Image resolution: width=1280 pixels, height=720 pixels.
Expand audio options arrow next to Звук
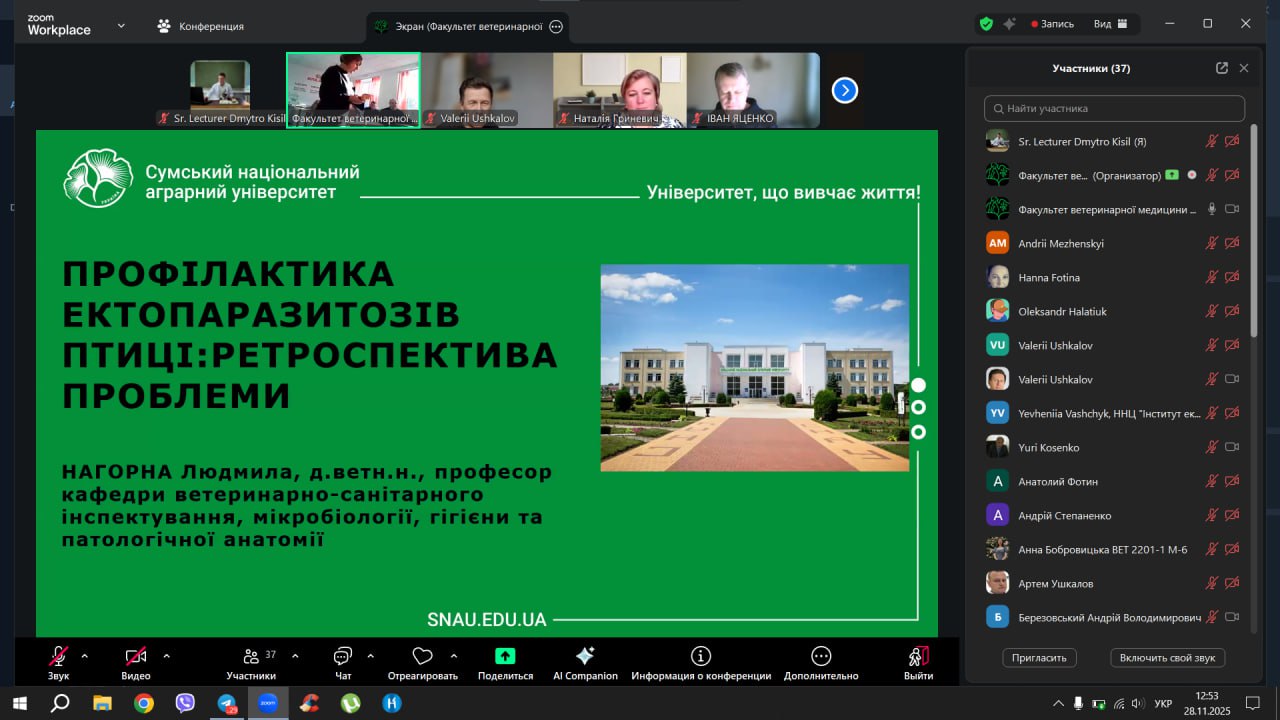tap(85, 656)
